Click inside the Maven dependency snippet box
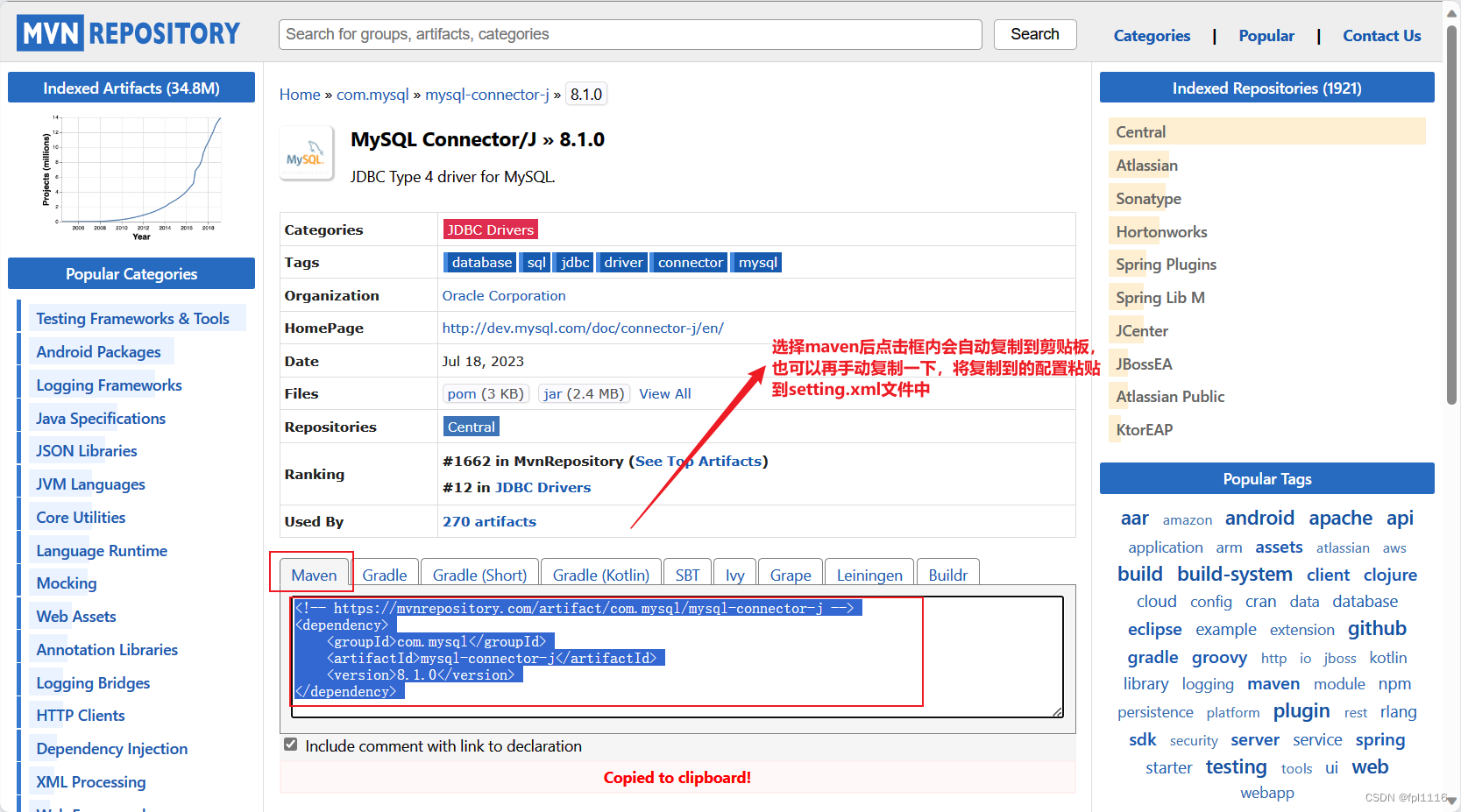Screen dimensions: 1461x812 pyautogui.click(x=677, y=656)
